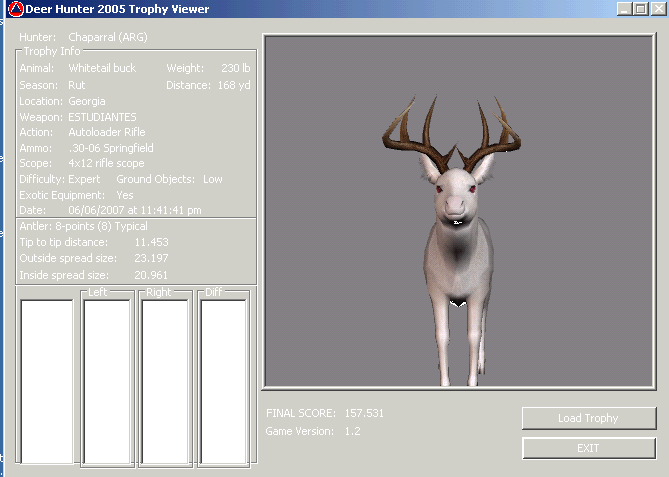The width and height of the screenshot is (669, 477).
Task: Click the location value Georgia
Action: 87,102
